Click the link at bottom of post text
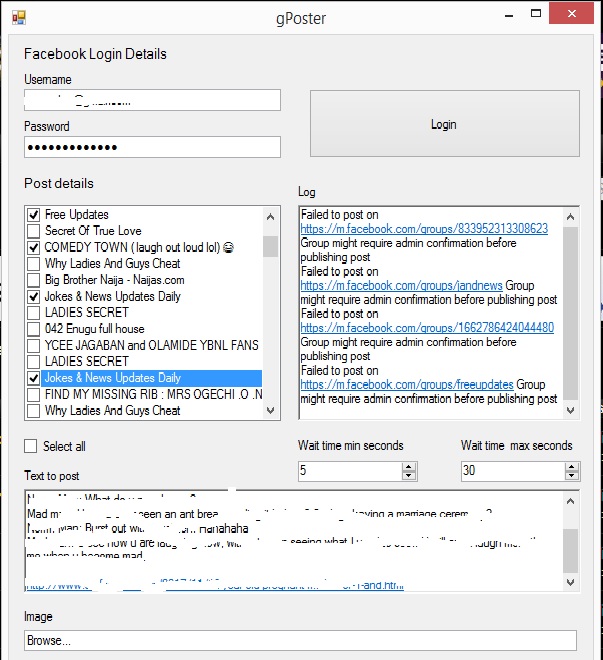The height and width of the screenshot is (660, 603). coord(215,585)
